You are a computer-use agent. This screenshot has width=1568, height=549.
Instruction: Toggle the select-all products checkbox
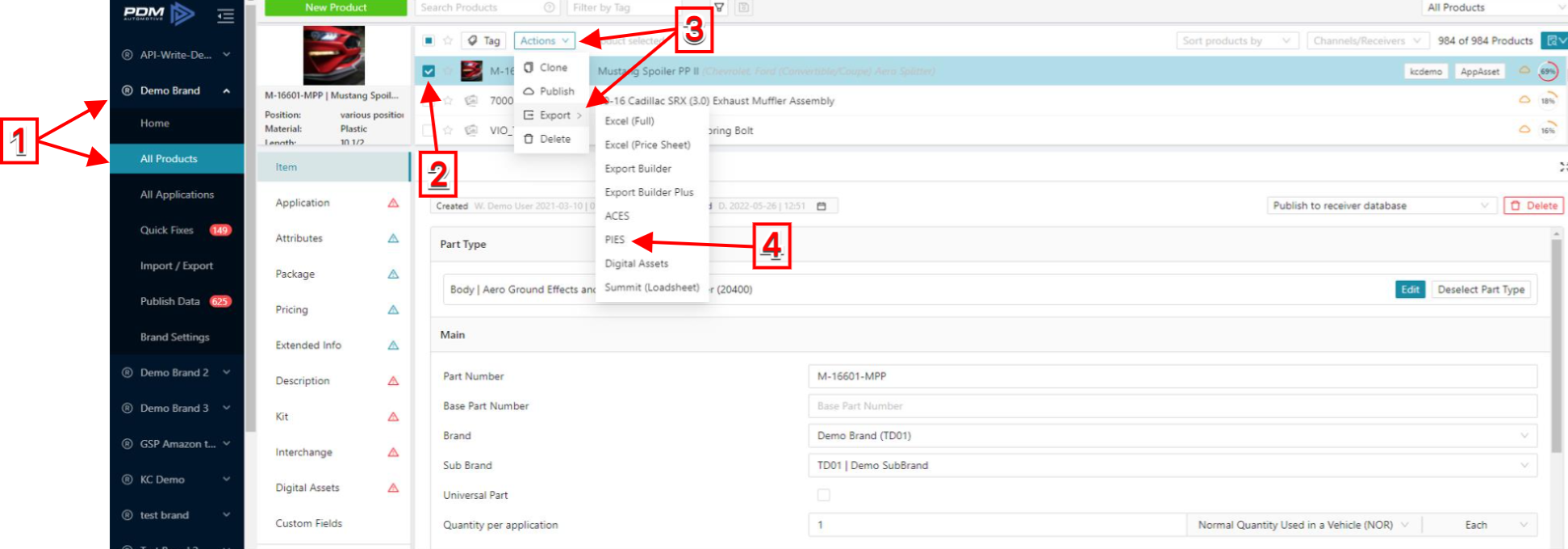click(x=429, y=40)
